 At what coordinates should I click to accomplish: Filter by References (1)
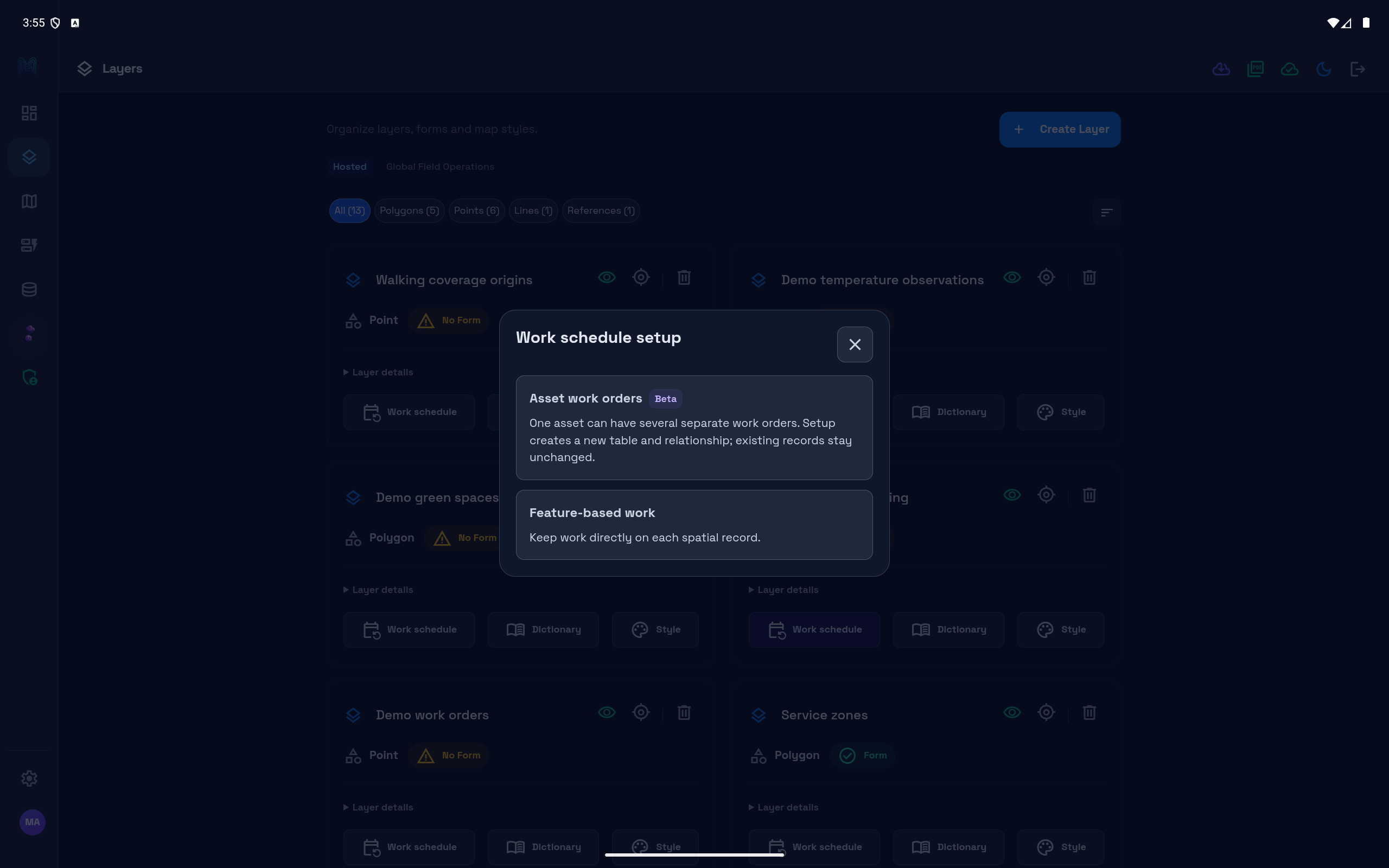click(601, 210)
